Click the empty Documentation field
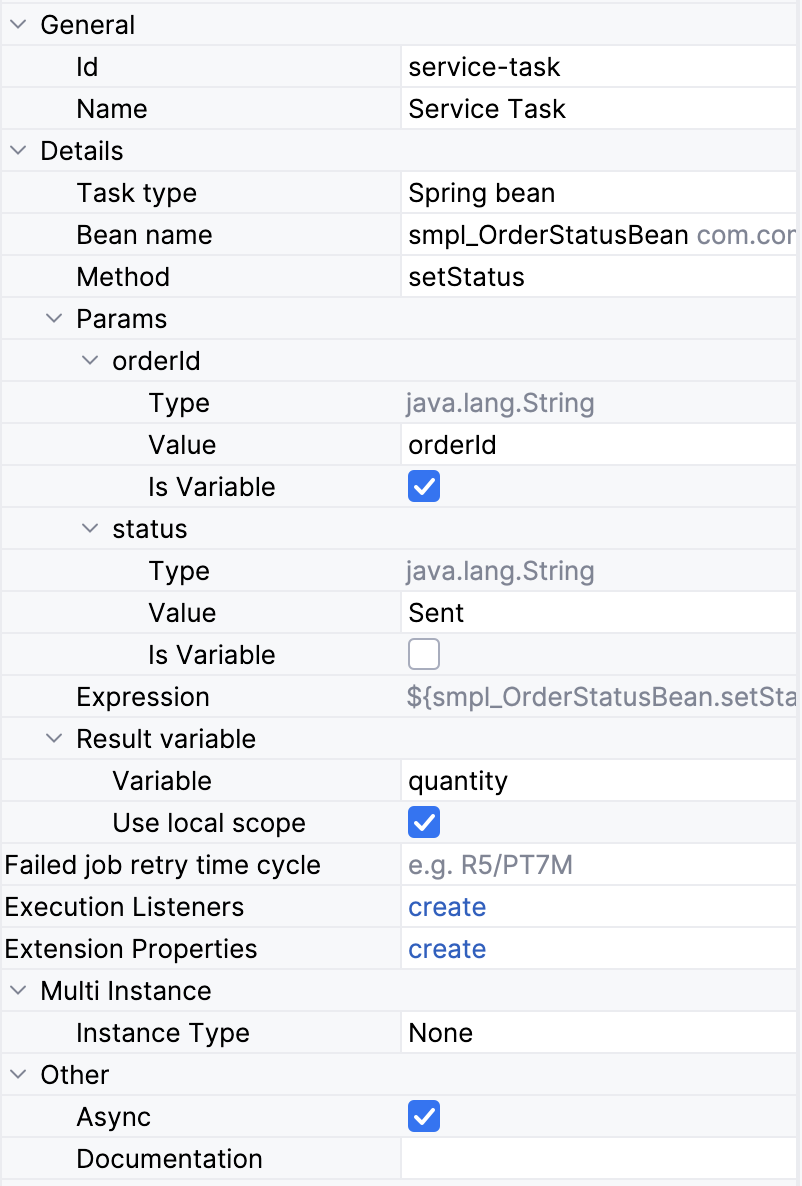802x1186 pixels. [x=600, y=1159]
